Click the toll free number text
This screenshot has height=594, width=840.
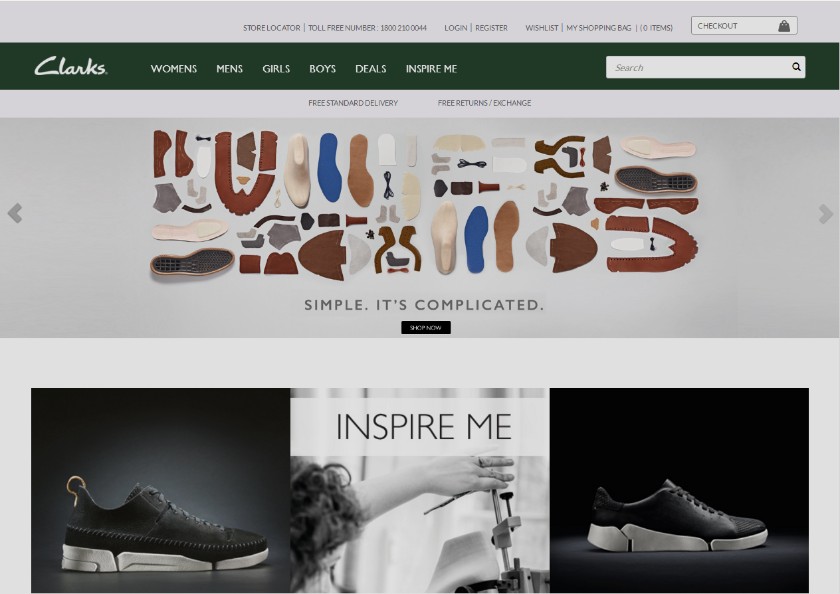click(368, 28)
